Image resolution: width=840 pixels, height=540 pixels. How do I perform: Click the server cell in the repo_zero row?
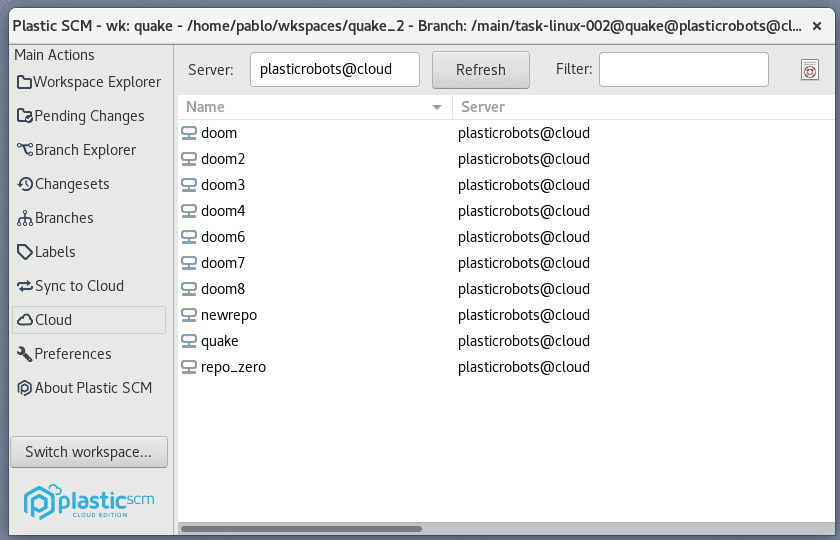(x=524, y=367)
